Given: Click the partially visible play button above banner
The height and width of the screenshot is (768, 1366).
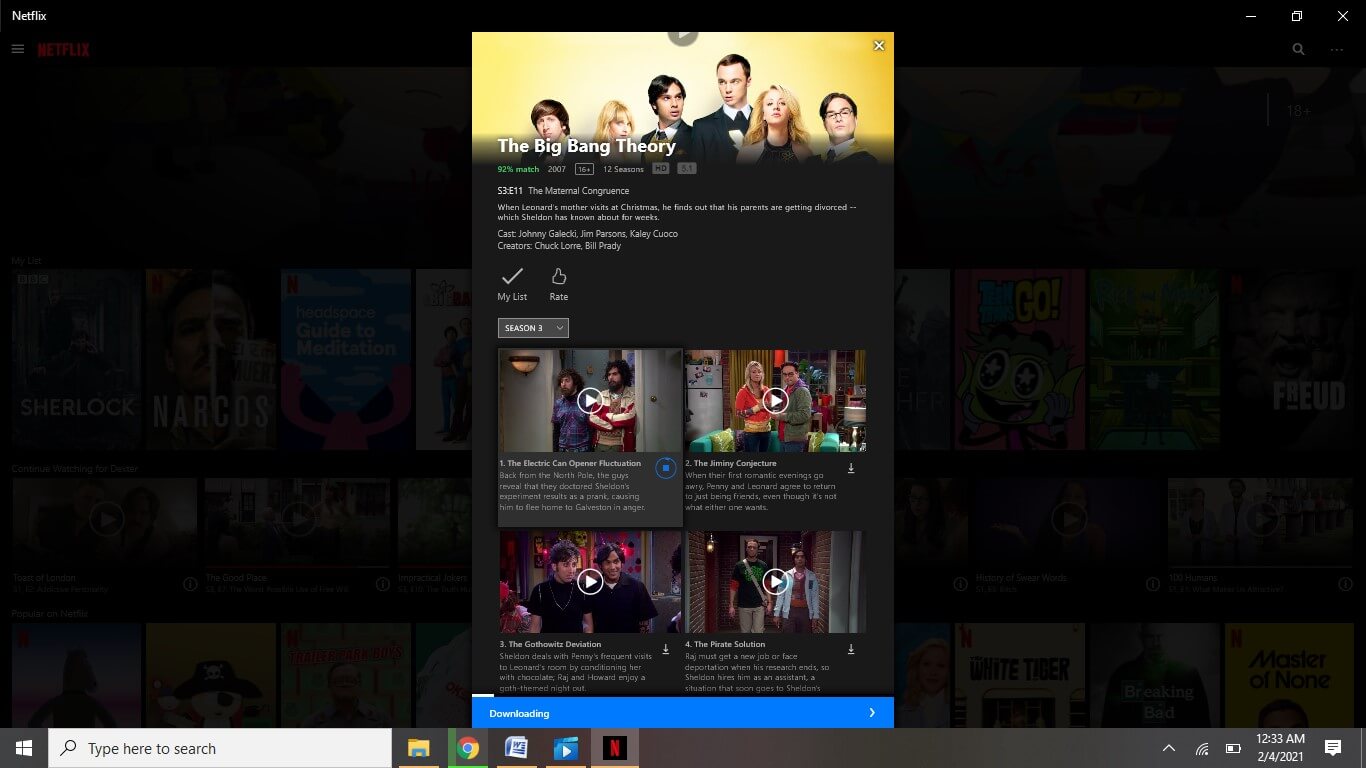Looking at the screenshot, I should pos(682,37).
